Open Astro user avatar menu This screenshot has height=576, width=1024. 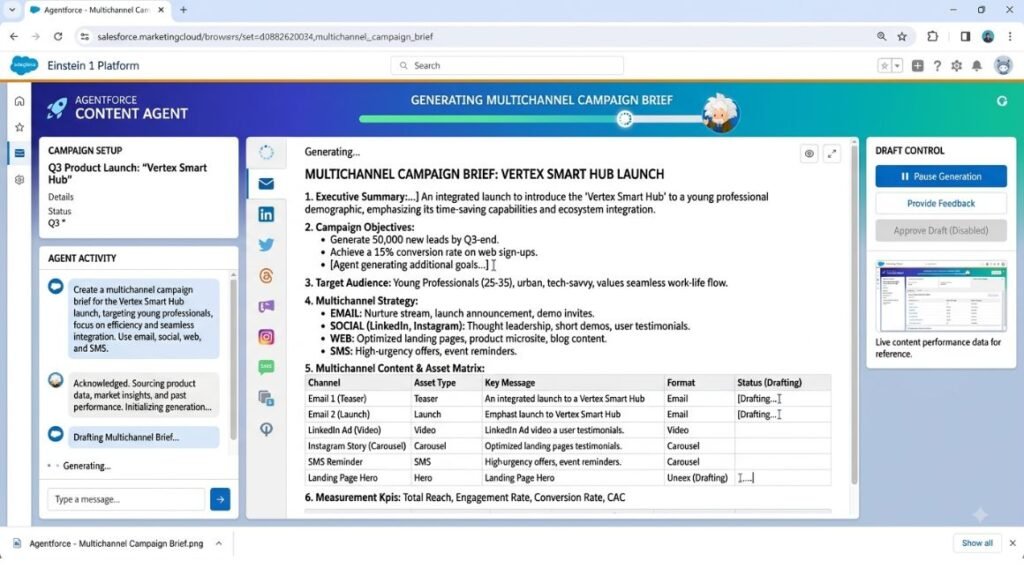click(1003, 65)
